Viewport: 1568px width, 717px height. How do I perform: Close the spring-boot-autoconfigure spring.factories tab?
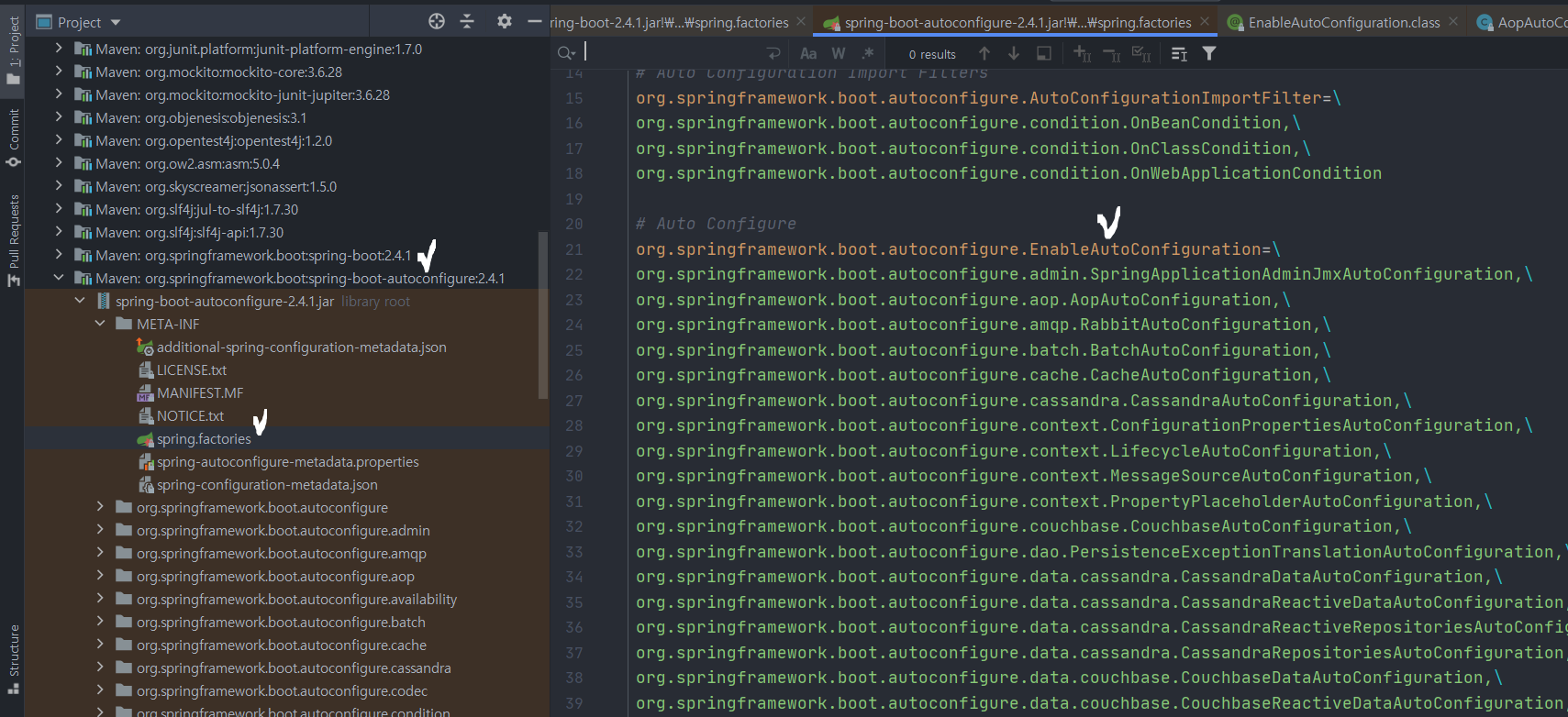pyautogui.click(x=1205, y=21)
